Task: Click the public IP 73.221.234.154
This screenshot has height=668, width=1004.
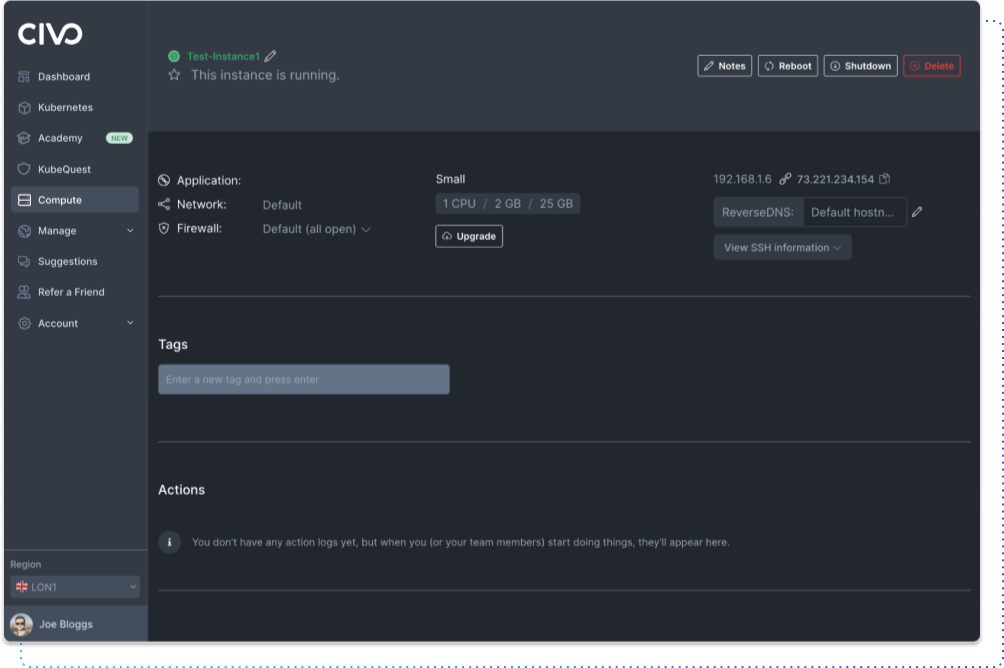Action: (835, 179)
